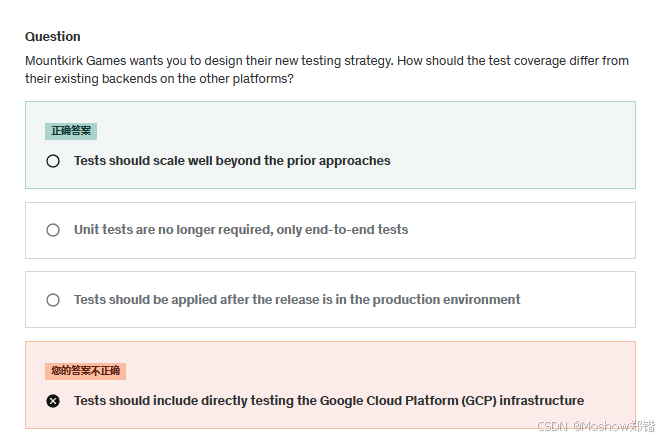Select the "Tests should scale well" radio button

click(53, 161)
